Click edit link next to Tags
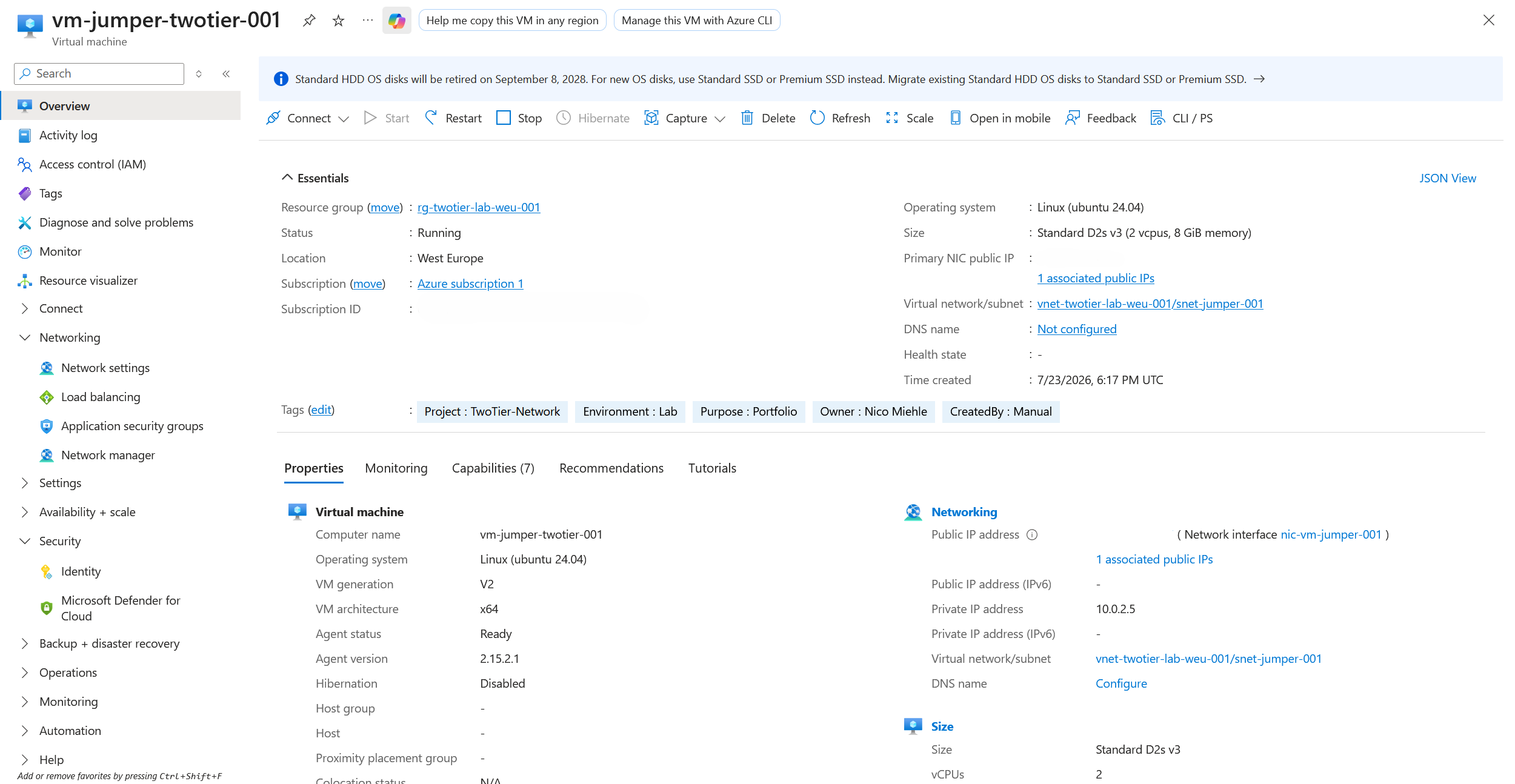 [x=321, y=410]
